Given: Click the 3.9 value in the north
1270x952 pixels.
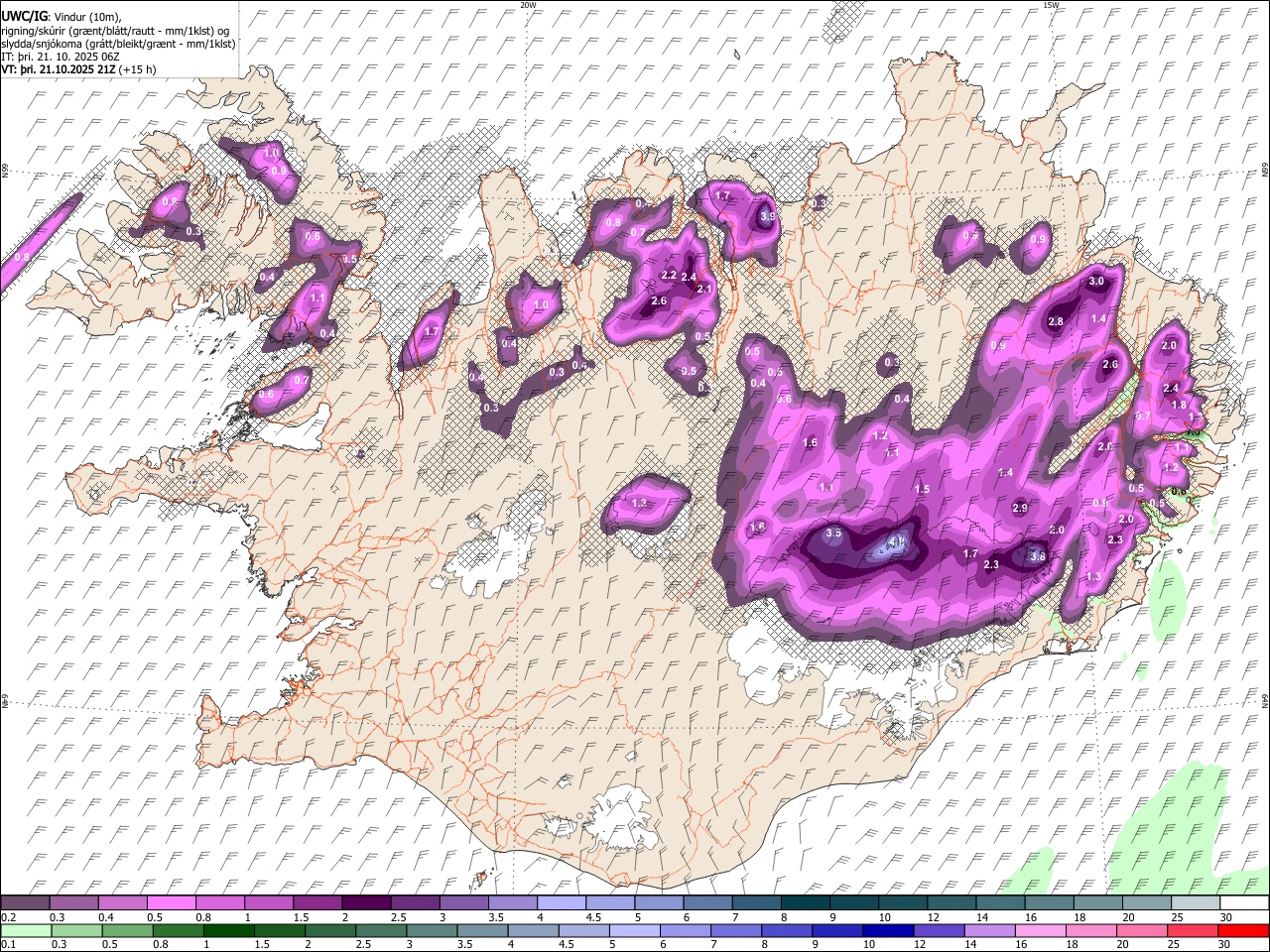Looking at the screenshot, I should 767,216.
